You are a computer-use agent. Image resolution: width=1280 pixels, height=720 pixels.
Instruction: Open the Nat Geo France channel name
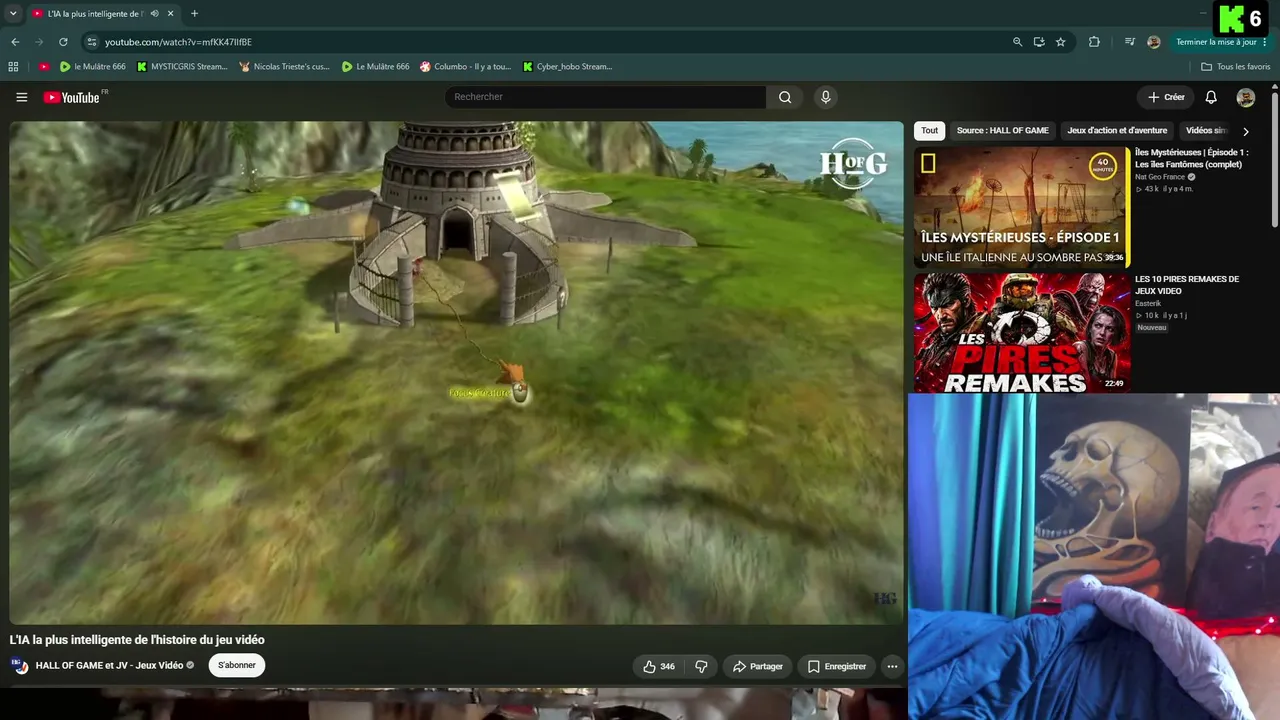pos(1160,177)
